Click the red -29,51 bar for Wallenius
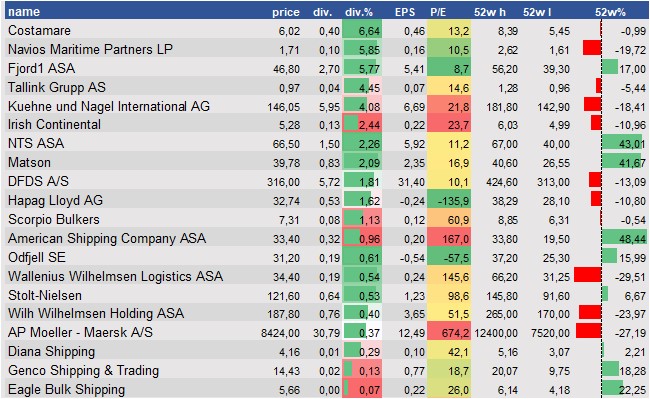650x399 pixels. pyautogui.click(x=588, y=275)
